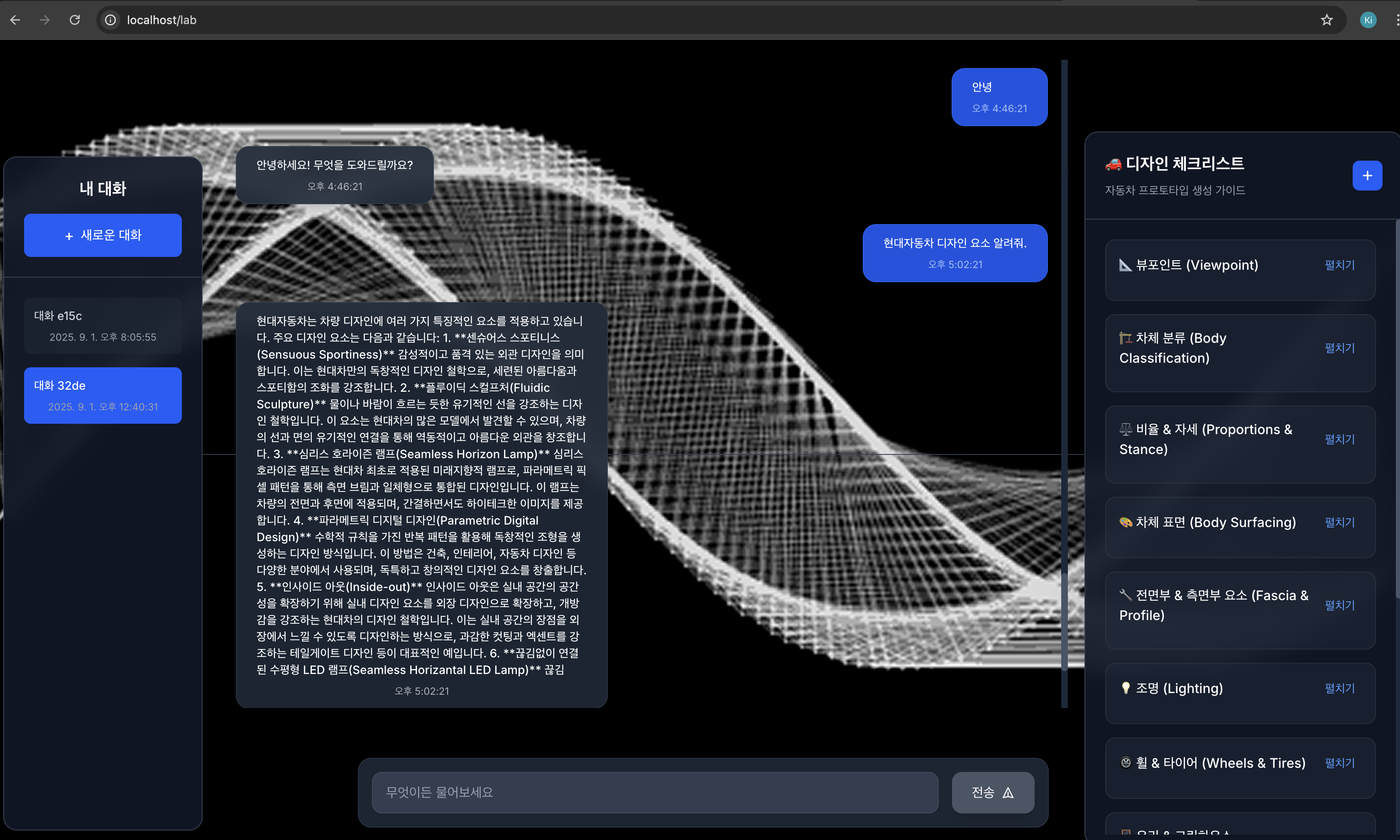Click the blue plus icon in checklist header

(x=1367, y=176)
